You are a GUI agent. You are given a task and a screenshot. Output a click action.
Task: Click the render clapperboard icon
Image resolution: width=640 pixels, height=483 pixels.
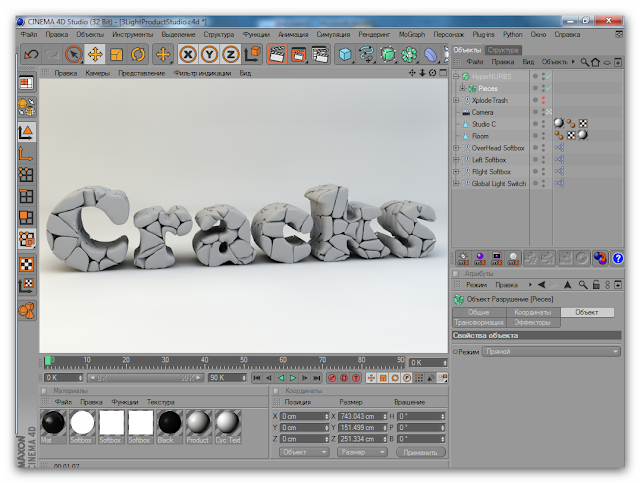[276, 54]
